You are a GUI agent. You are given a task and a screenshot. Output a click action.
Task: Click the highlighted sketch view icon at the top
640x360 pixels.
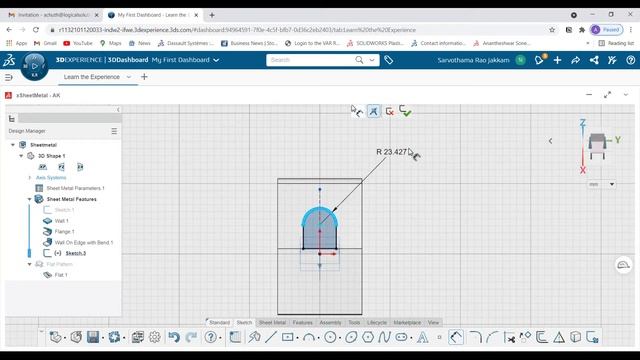(x=373, y=111)
